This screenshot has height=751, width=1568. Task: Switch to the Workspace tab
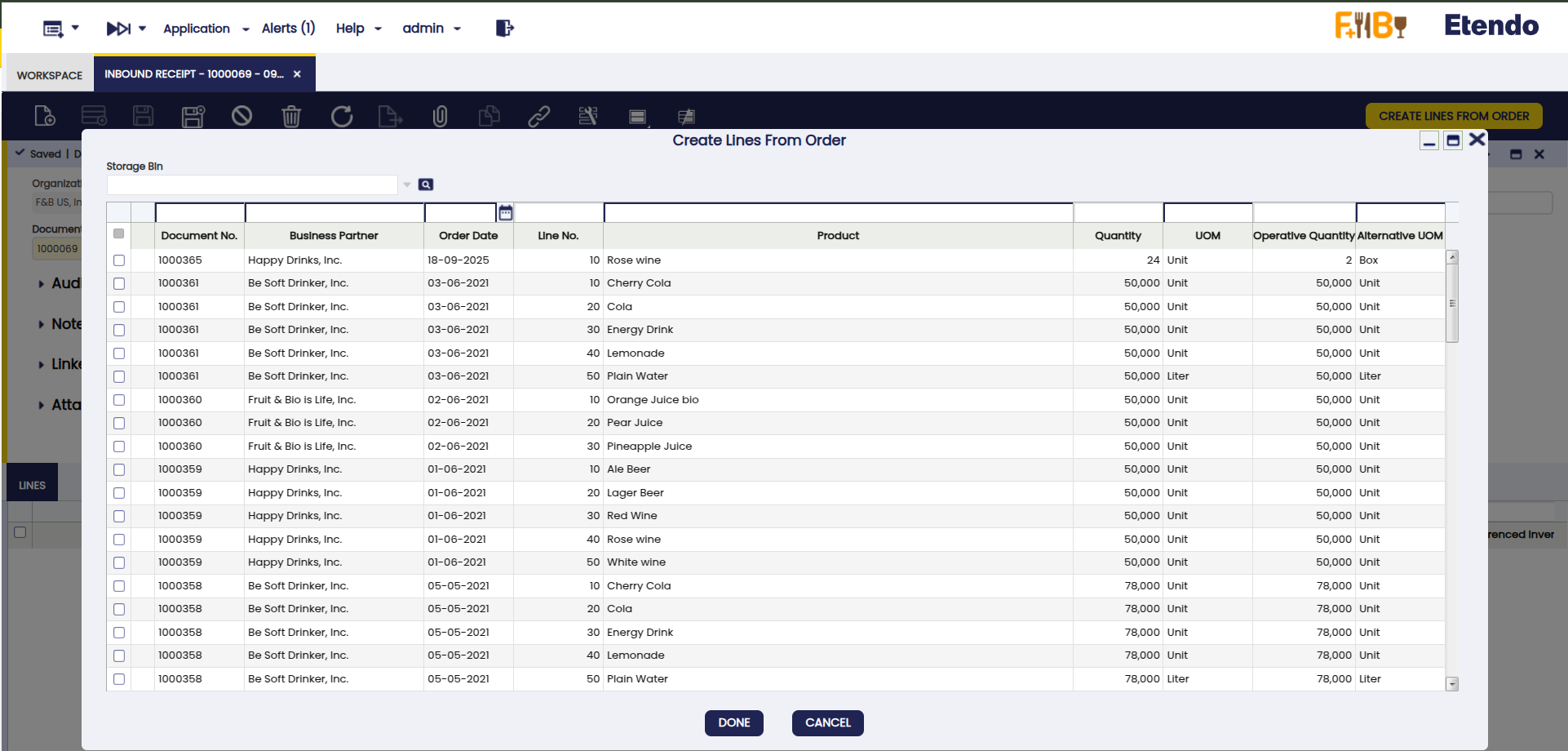point(50,75)
